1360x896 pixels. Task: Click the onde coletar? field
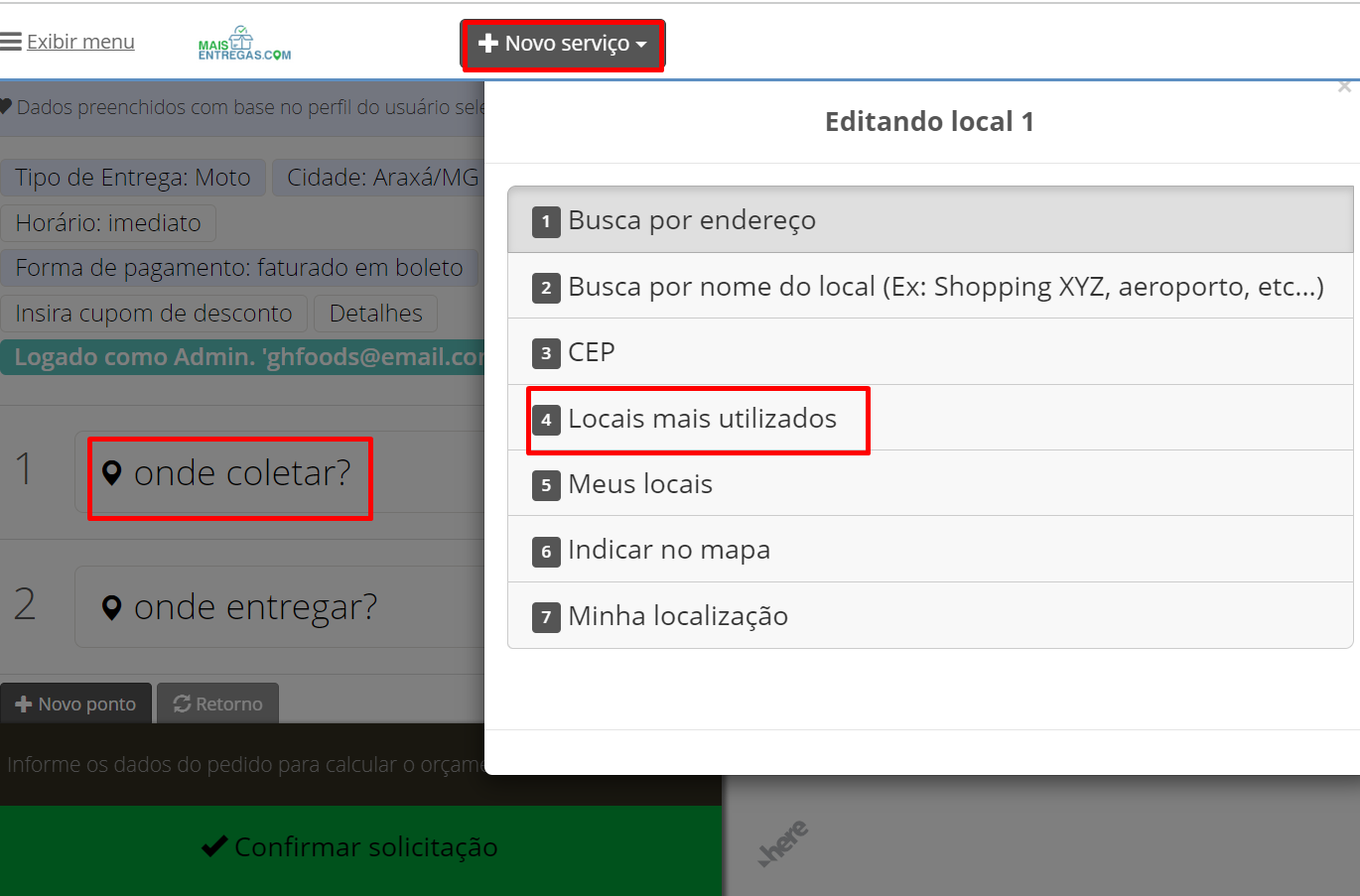280,472
